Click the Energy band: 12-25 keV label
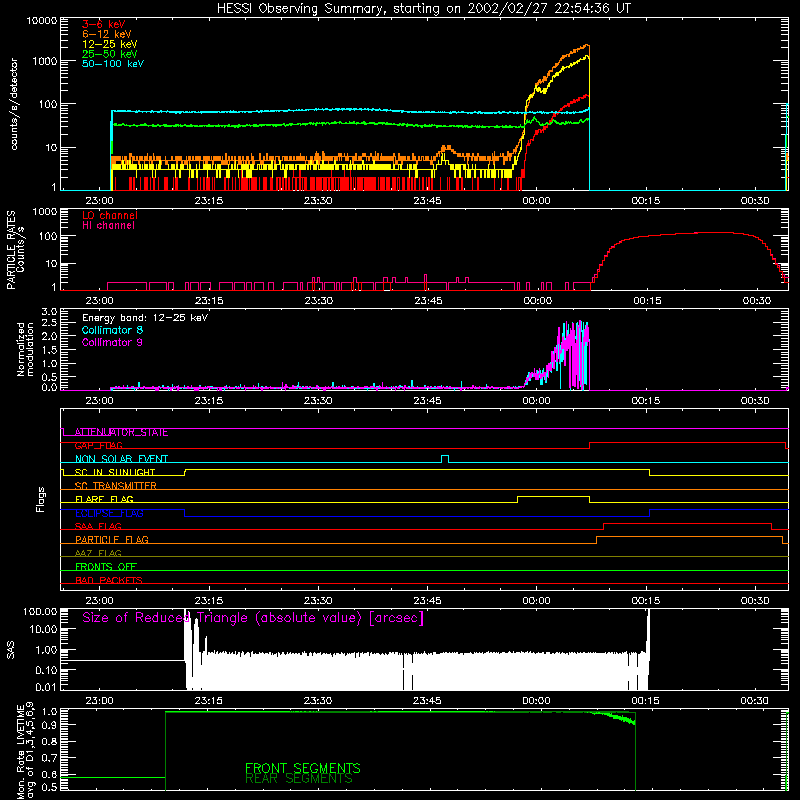800x800 pixels. click(x=145, y=318)
